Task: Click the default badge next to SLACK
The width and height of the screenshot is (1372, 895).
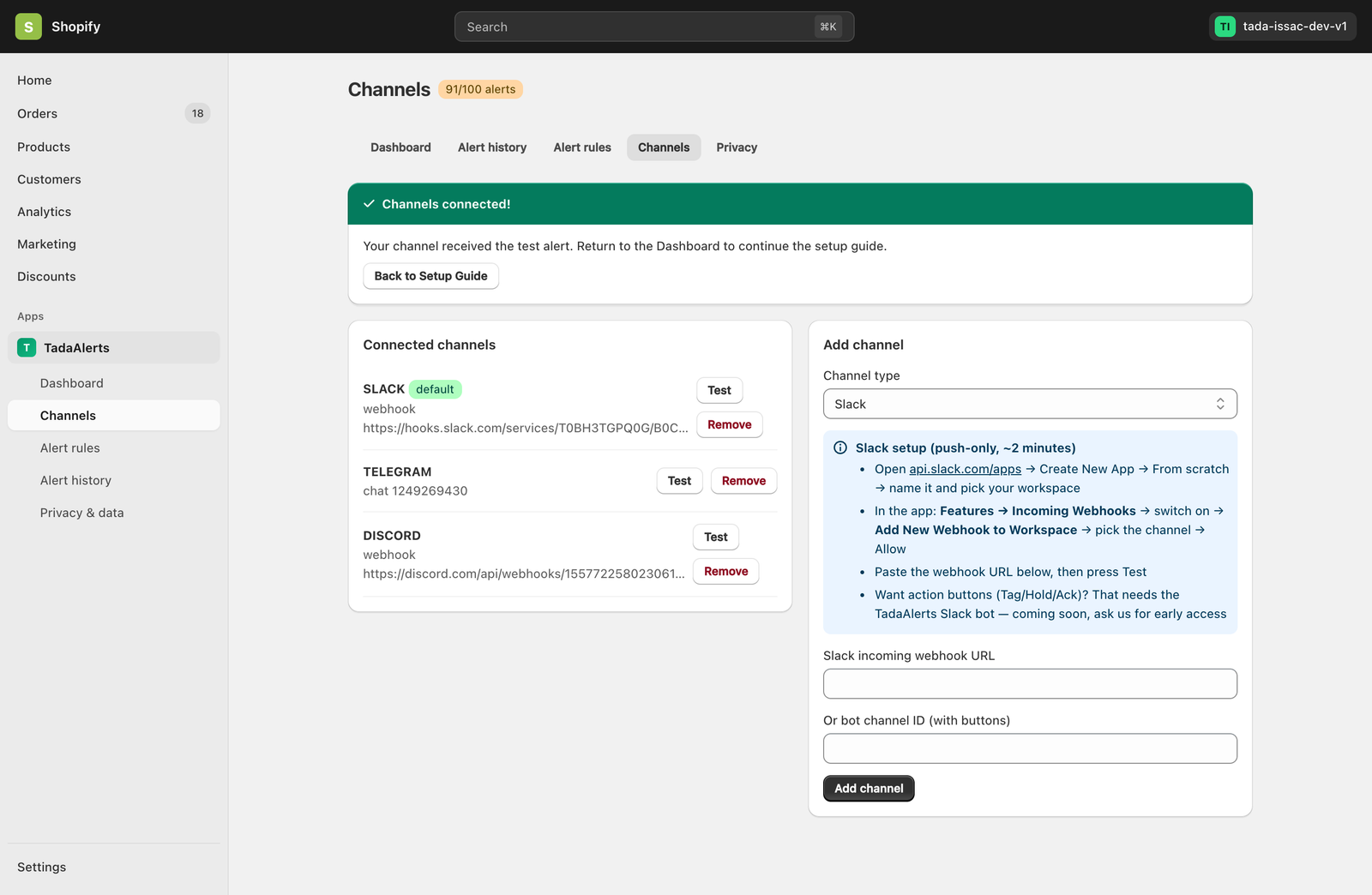Action: click(x=435, y=389)
